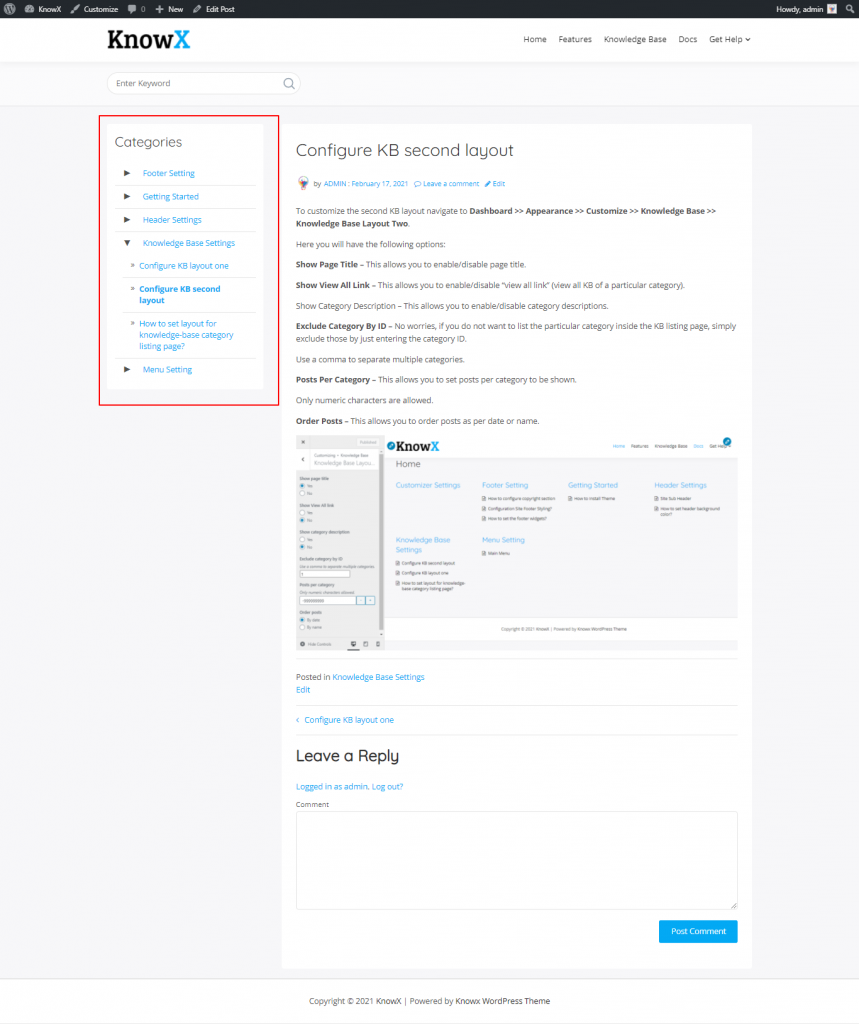Screen dimensions: 859x1024
Task: Click the Edit pencil in the post meta
Action: pos(488,183)
